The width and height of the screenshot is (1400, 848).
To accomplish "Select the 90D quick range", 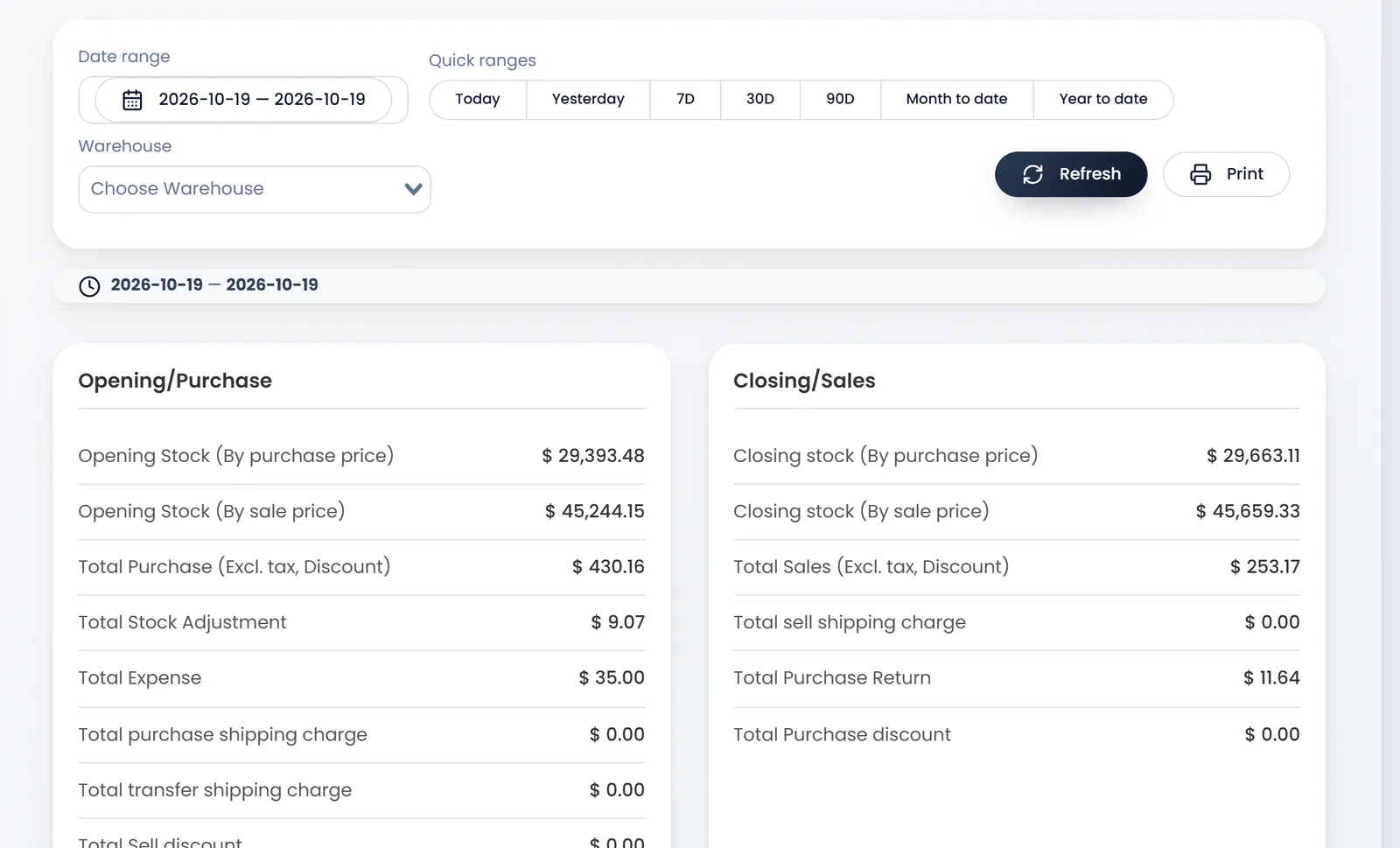I will click(840, 99).
